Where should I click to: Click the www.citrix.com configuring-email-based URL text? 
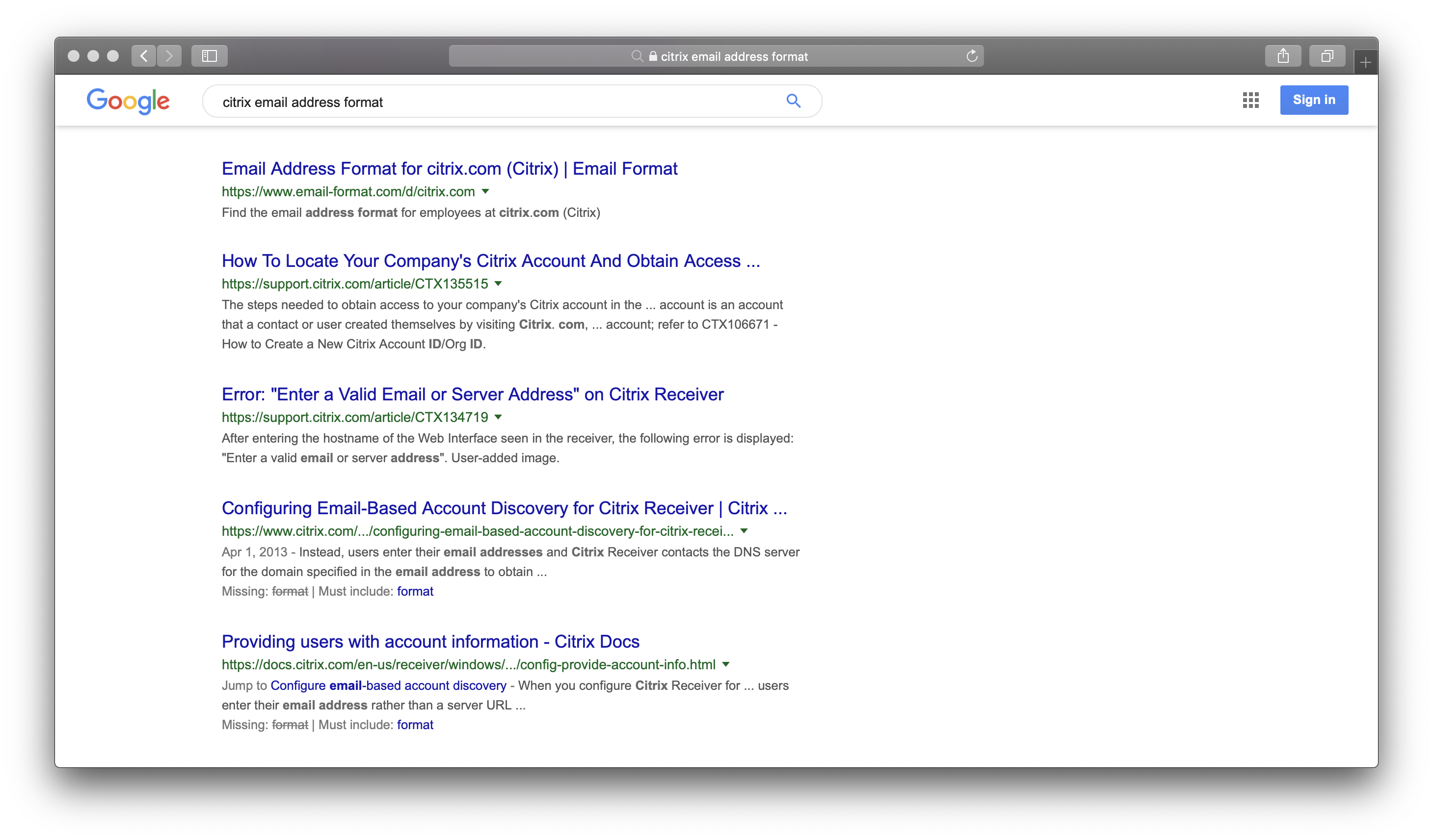478,531
